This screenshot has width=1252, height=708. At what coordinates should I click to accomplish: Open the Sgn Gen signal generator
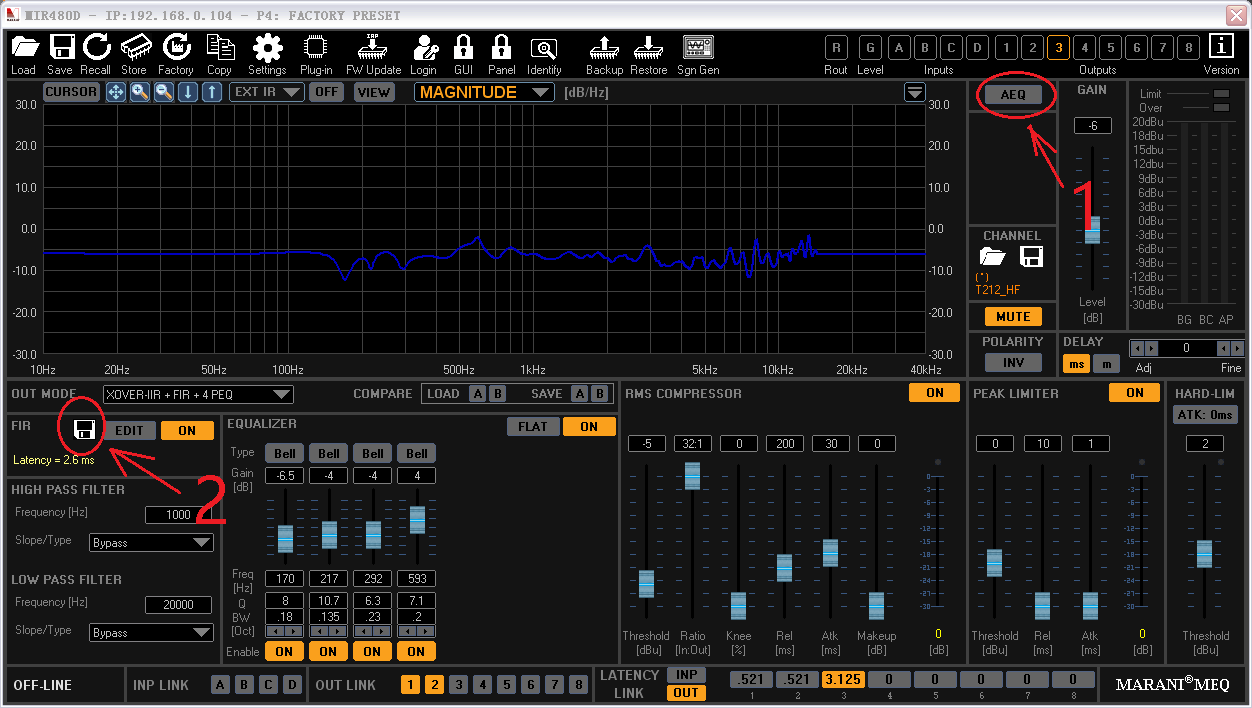[697, 47]
